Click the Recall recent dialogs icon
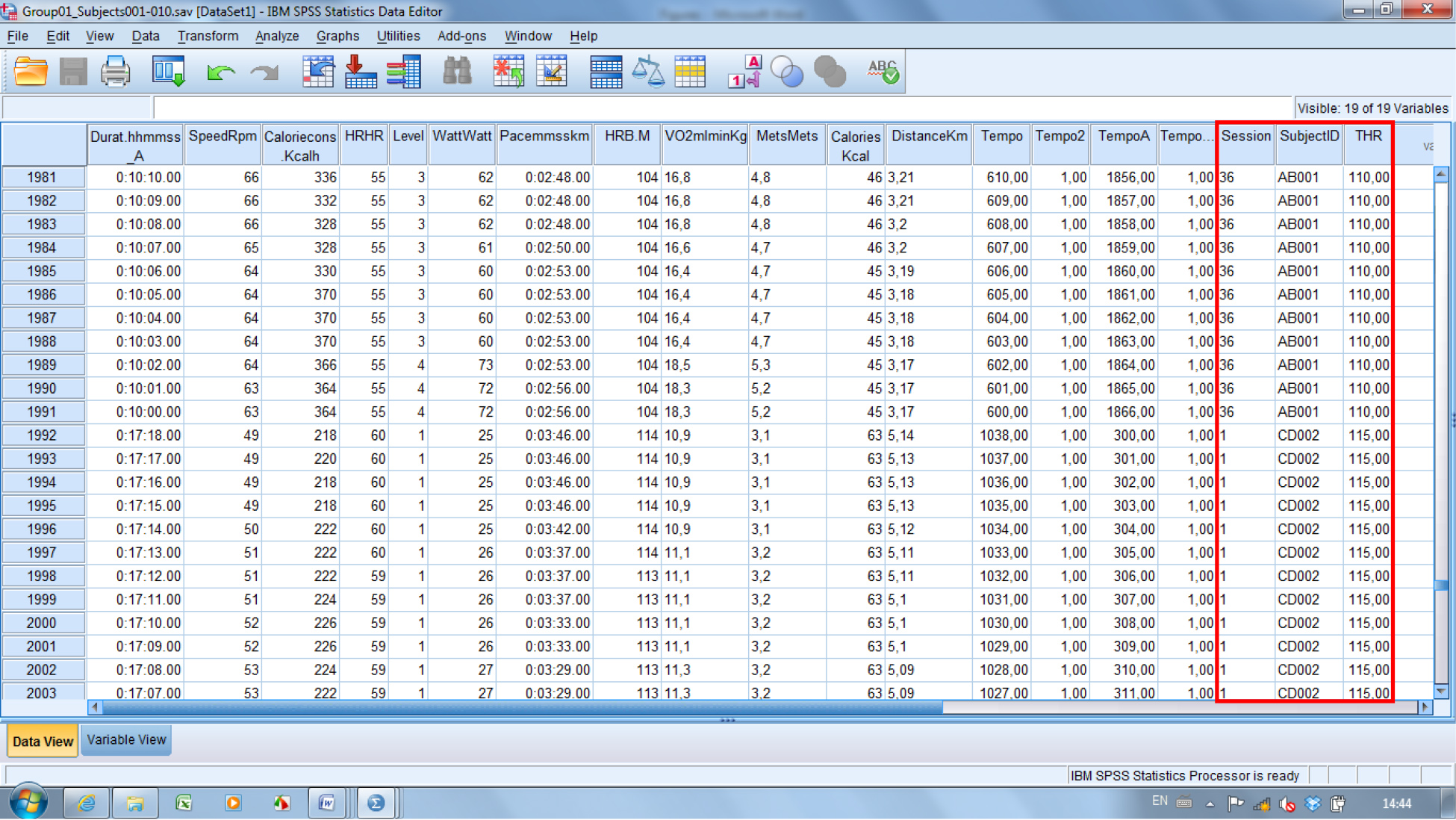Screen dimensions: 1456x820 pyautogui.click(x=168, y=72)
